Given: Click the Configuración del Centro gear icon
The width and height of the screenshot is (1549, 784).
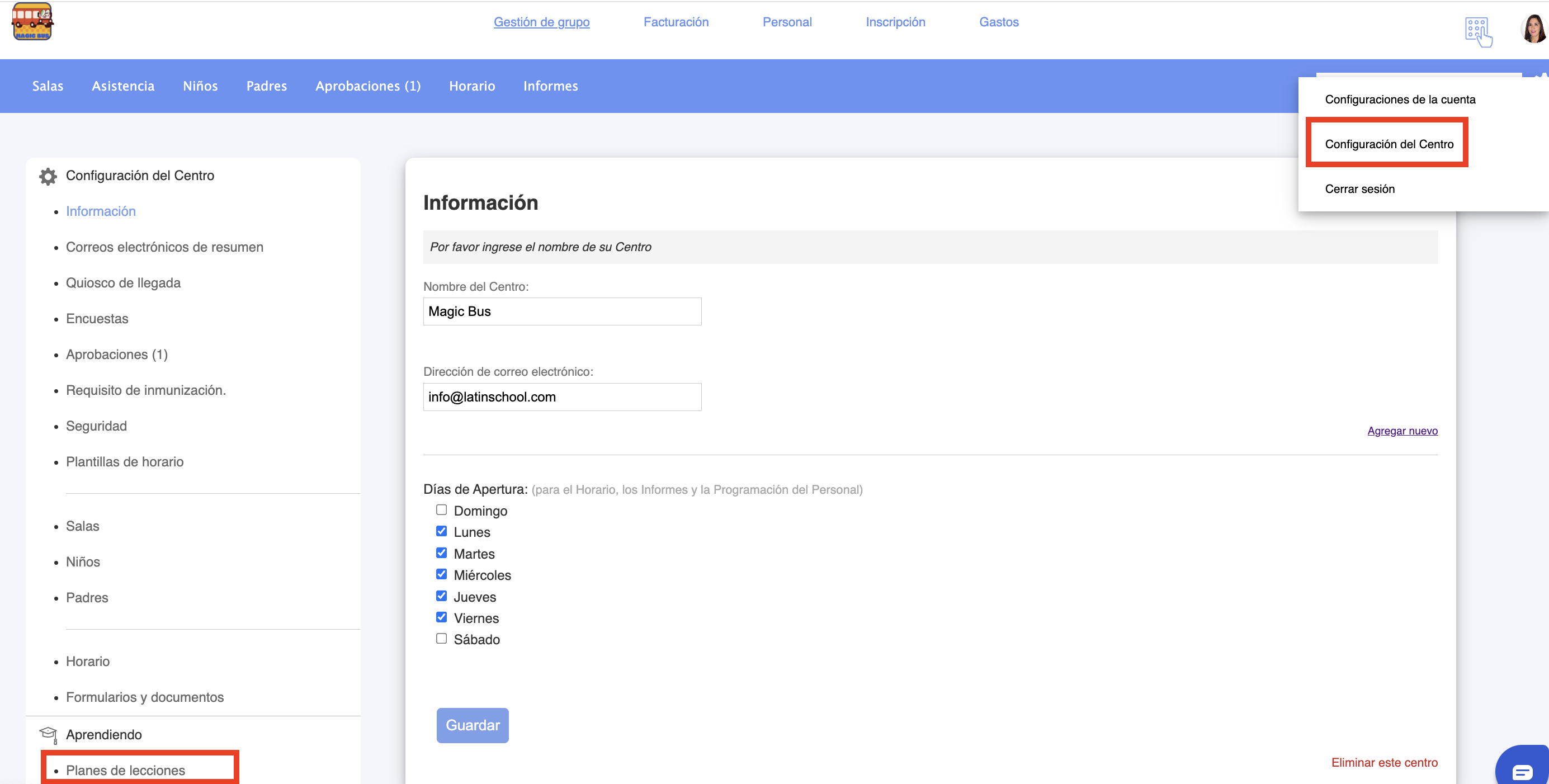Looking at the screenshot, I should pyautogui.click(x=48, y=176).
